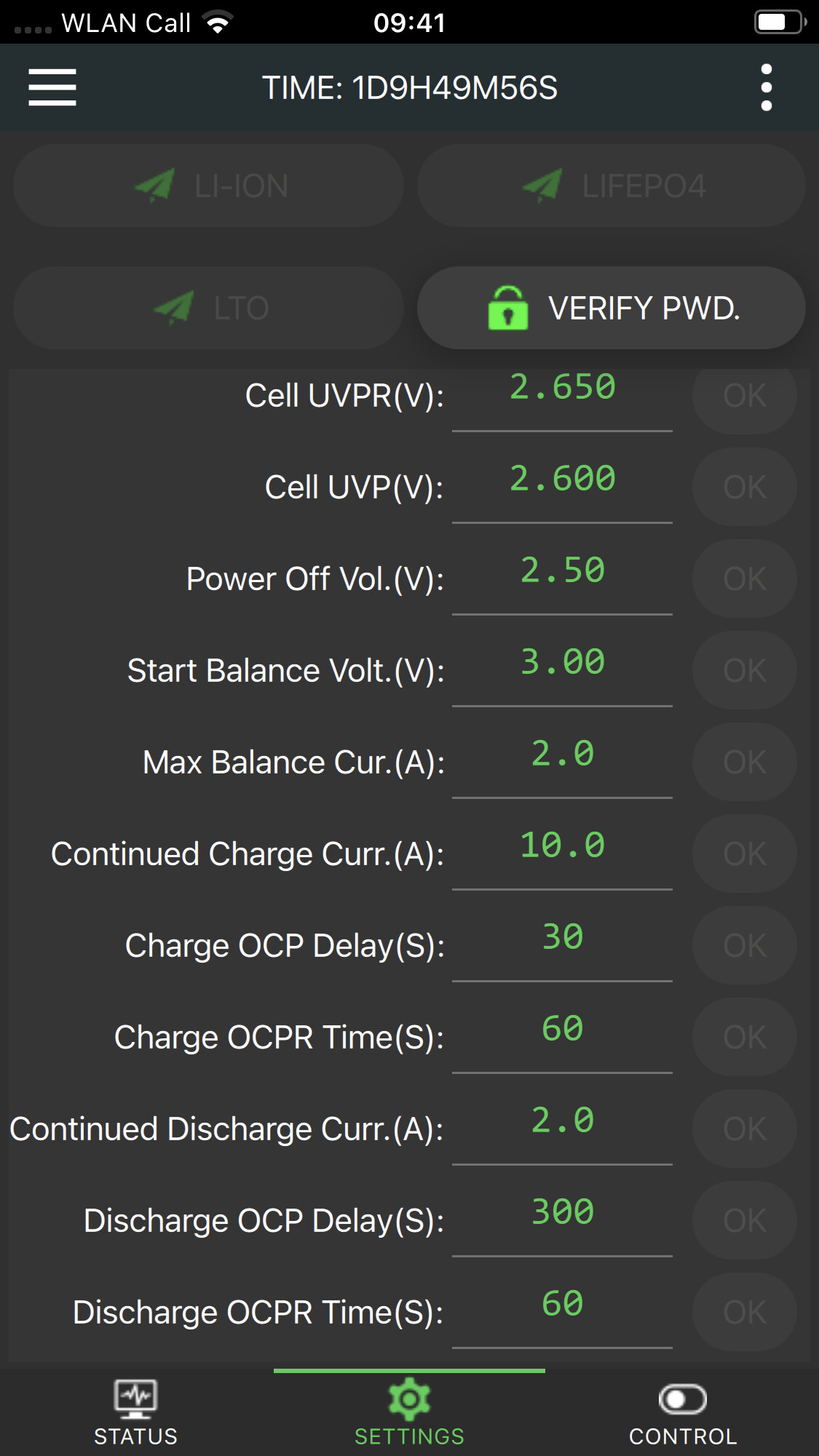Switch to the STATUS tab
This screenshot has height=1456, width=819.
[x=136, y=1413]
